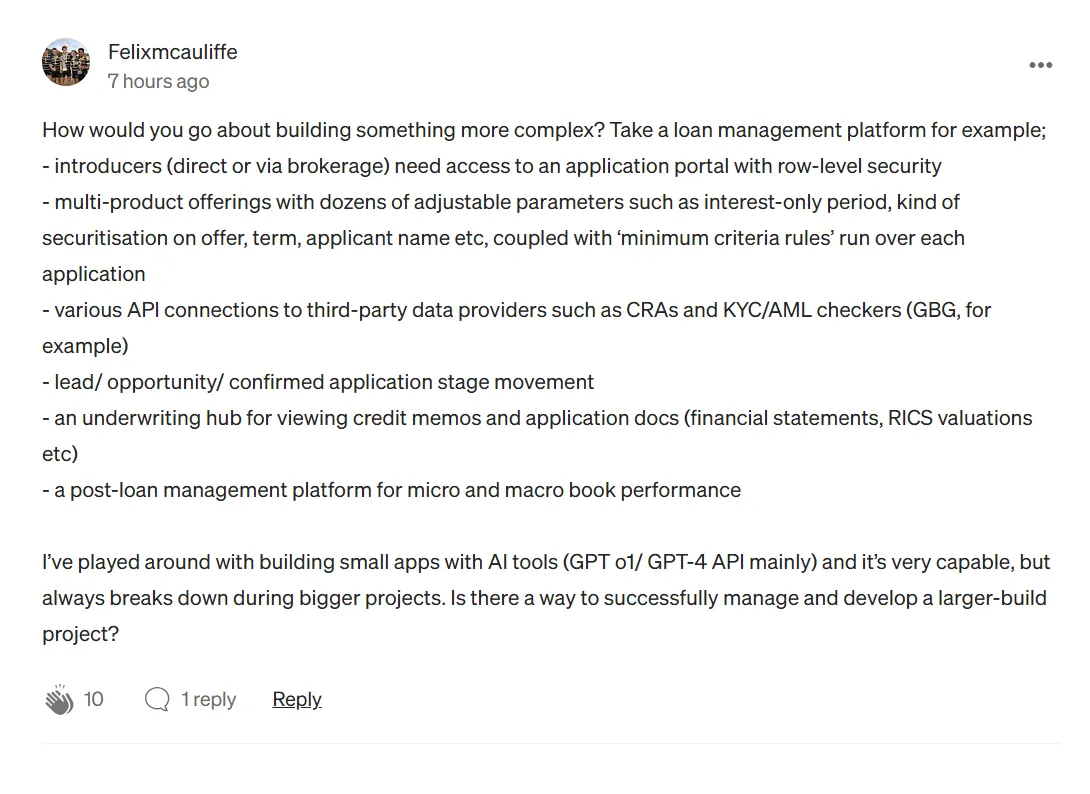Click the words "RICS valuations"
The width and height of the screenshot is (1090, 794).
(x=960, y=418)
